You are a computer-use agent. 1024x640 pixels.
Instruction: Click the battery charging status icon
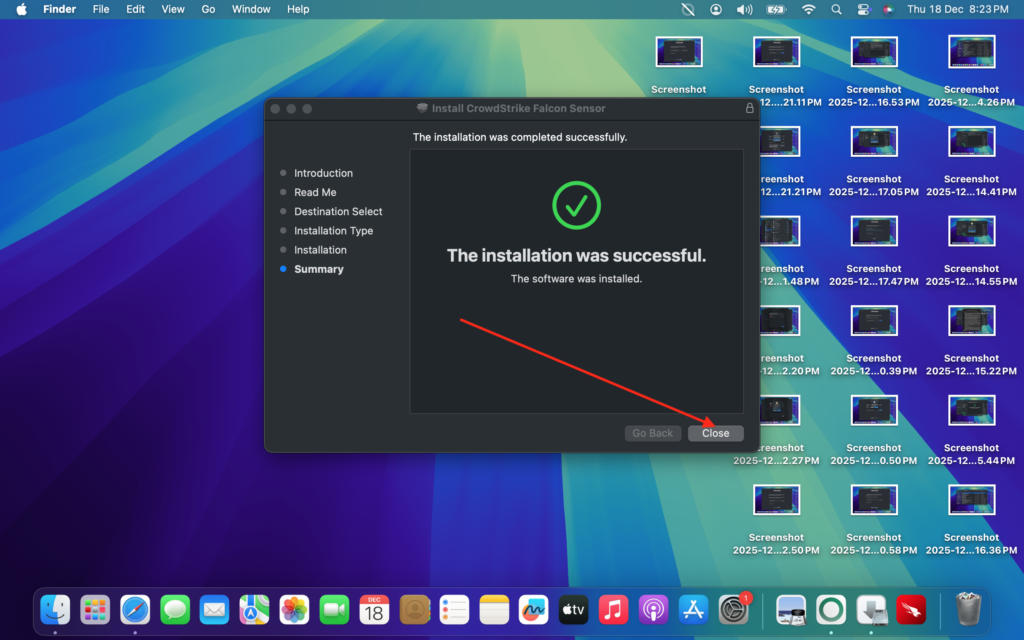776,9
